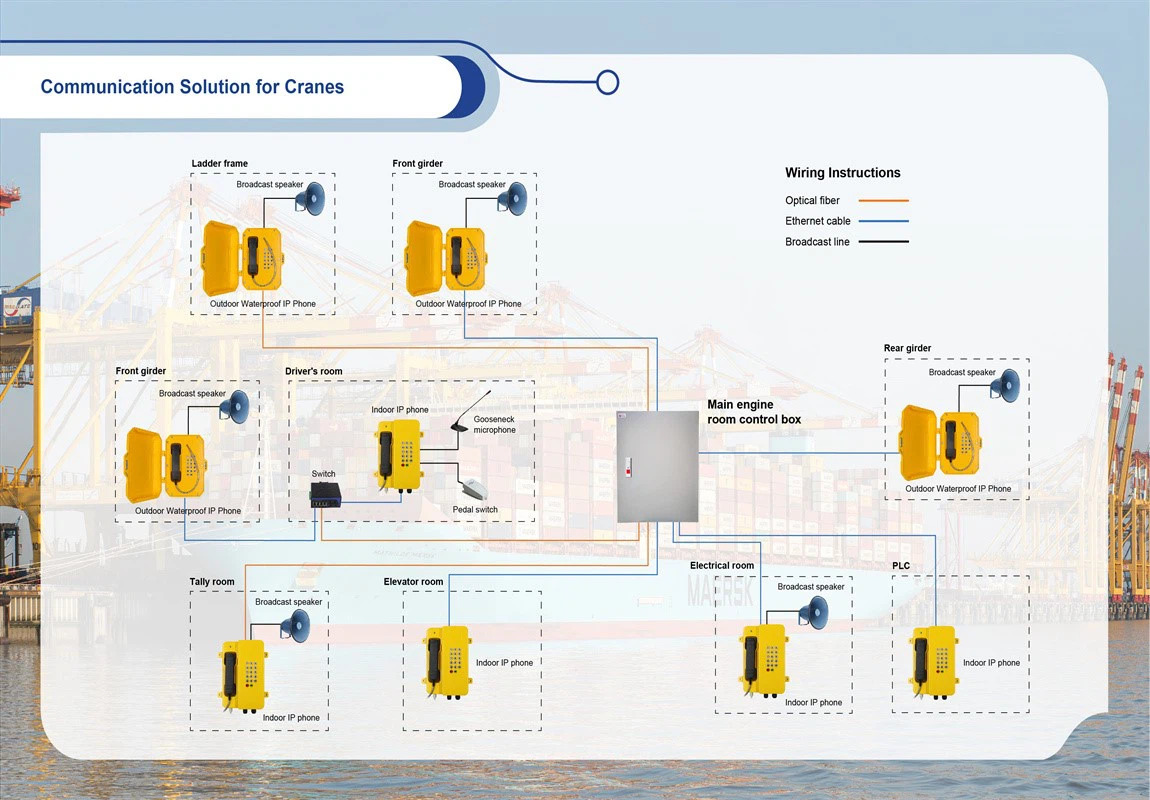Viewport: 1150px width, 800px height.
Task: Click the Wiring Instructions heading
Action: click(x=842, y=173)
